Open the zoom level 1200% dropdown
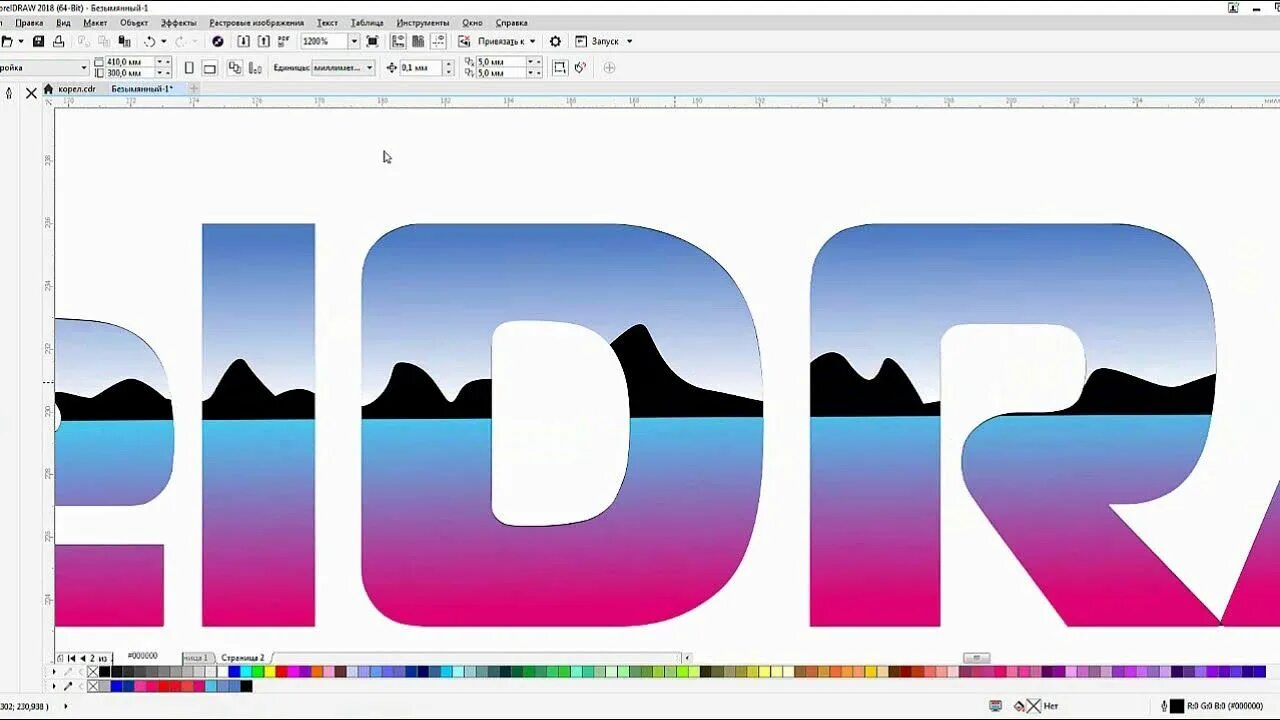Screen dimensions: 1280x720 354,41
